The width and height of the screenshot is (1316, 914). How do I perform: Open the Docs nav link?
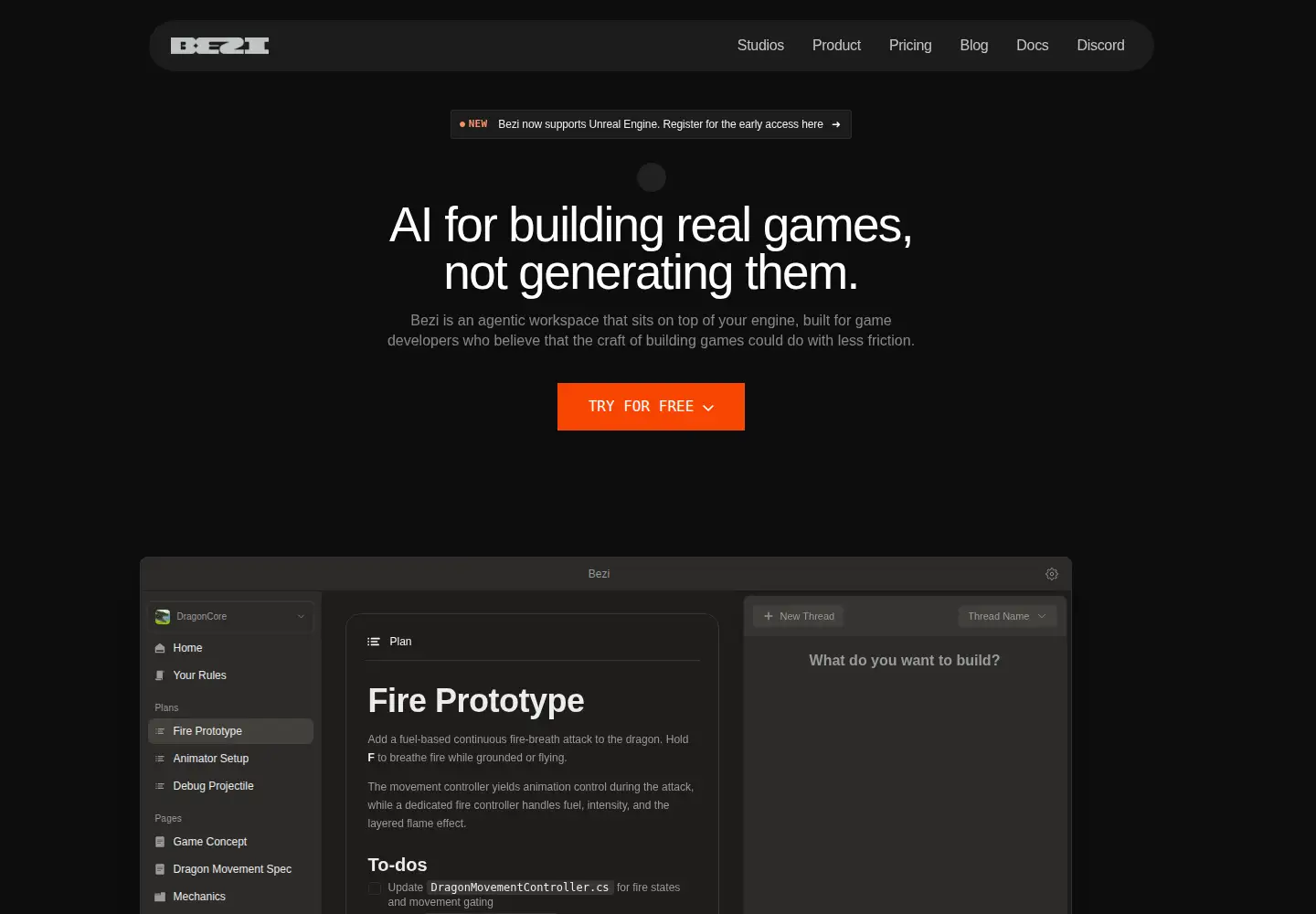pos(1033,46)
